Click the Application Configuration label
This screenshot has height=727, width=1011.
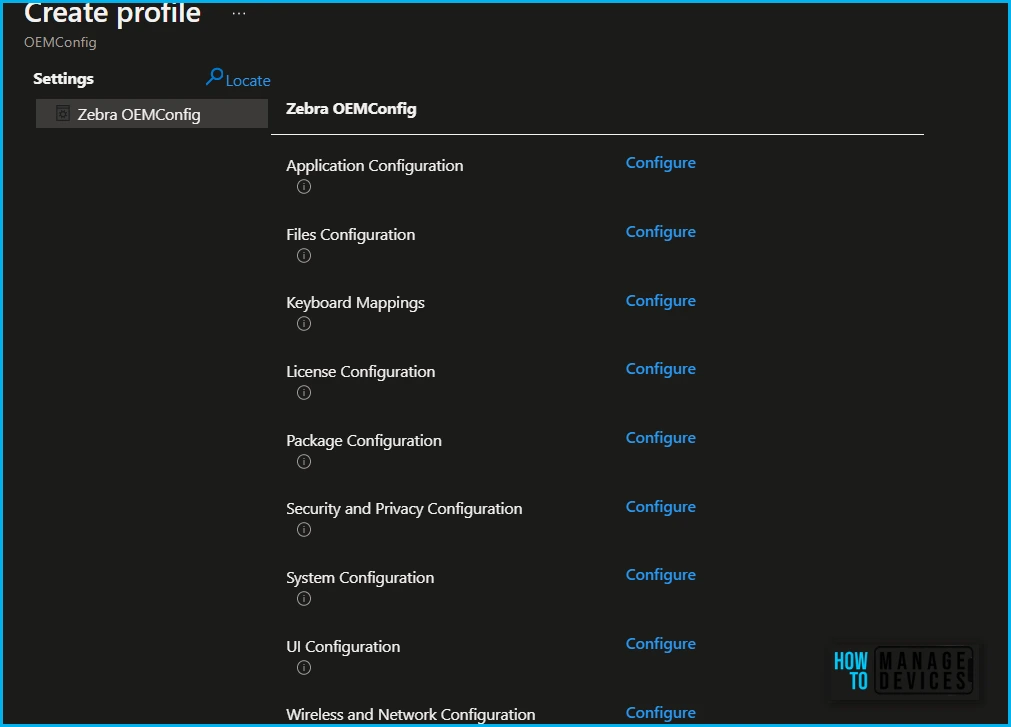(375, 166)
